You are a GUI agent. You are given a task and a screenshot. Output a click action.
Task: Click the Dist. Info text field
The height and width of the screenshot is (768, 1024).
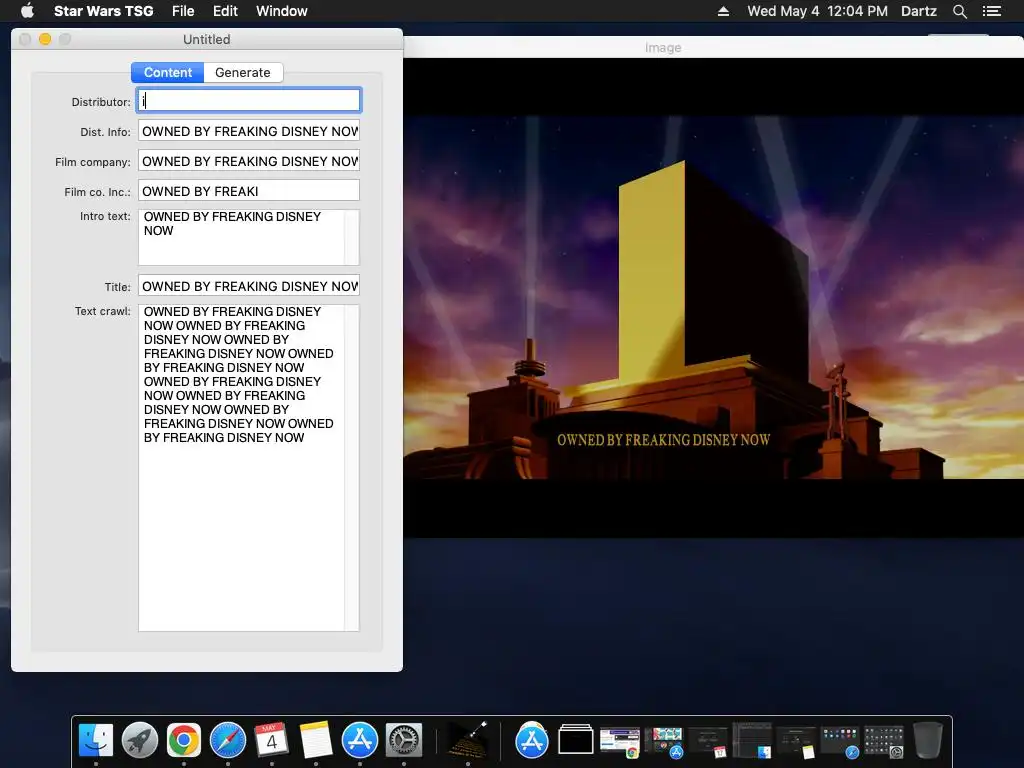click(x=249, y=131)
